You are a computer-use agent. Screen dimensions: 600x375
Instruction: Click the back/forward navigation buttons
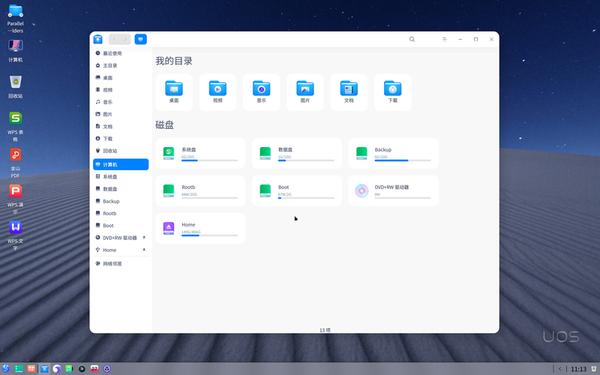point(120,39)
